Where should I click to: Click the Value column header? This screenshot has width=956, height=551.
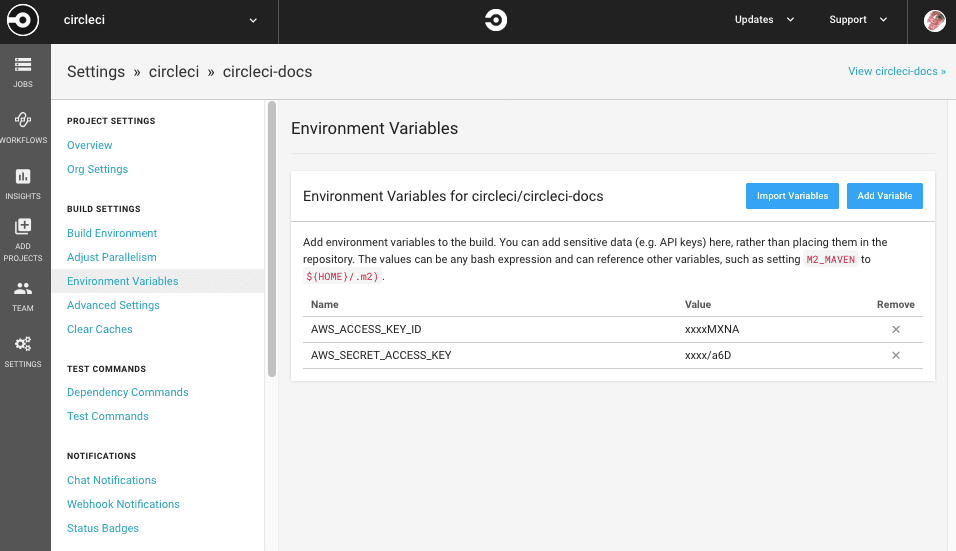[697, 304]
